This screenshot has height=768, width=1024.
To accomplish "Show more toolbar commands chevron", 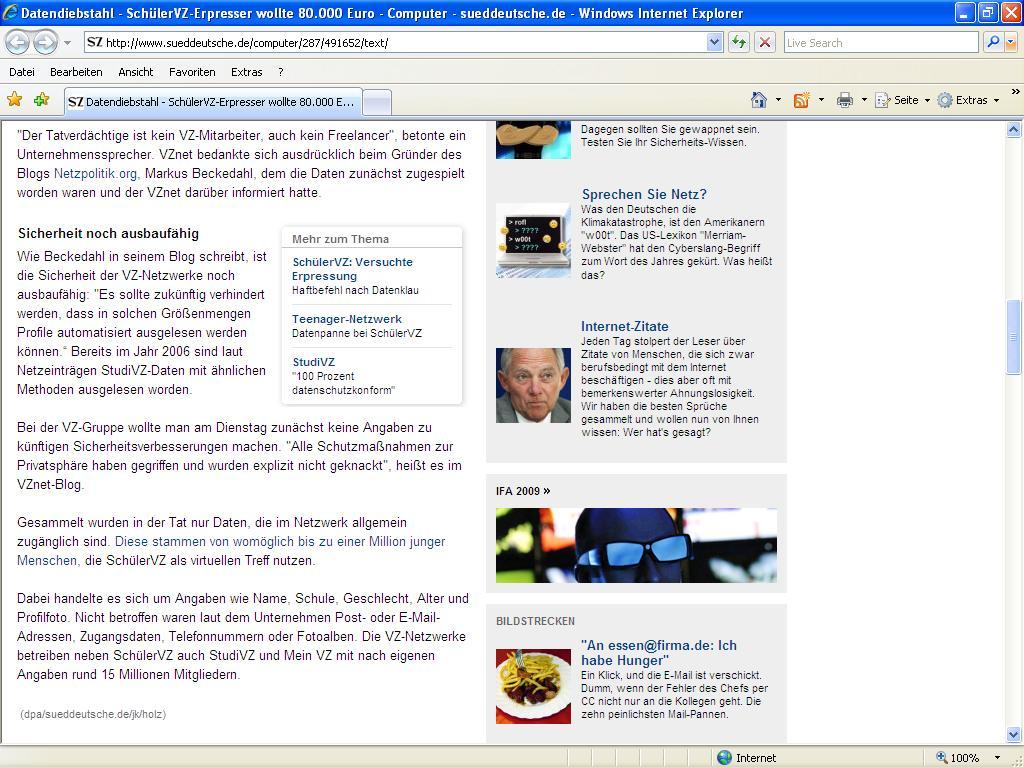I will tap(1016, 92).
